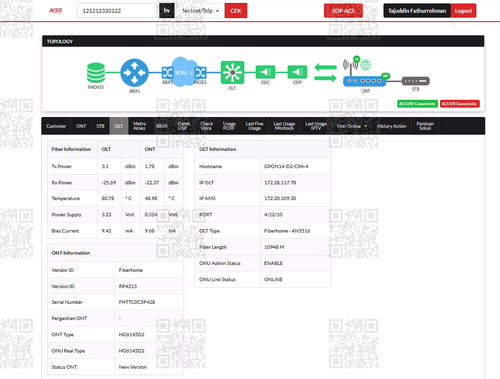Click the ONU Link Status value ONLINE

click(x=273, y=279)
